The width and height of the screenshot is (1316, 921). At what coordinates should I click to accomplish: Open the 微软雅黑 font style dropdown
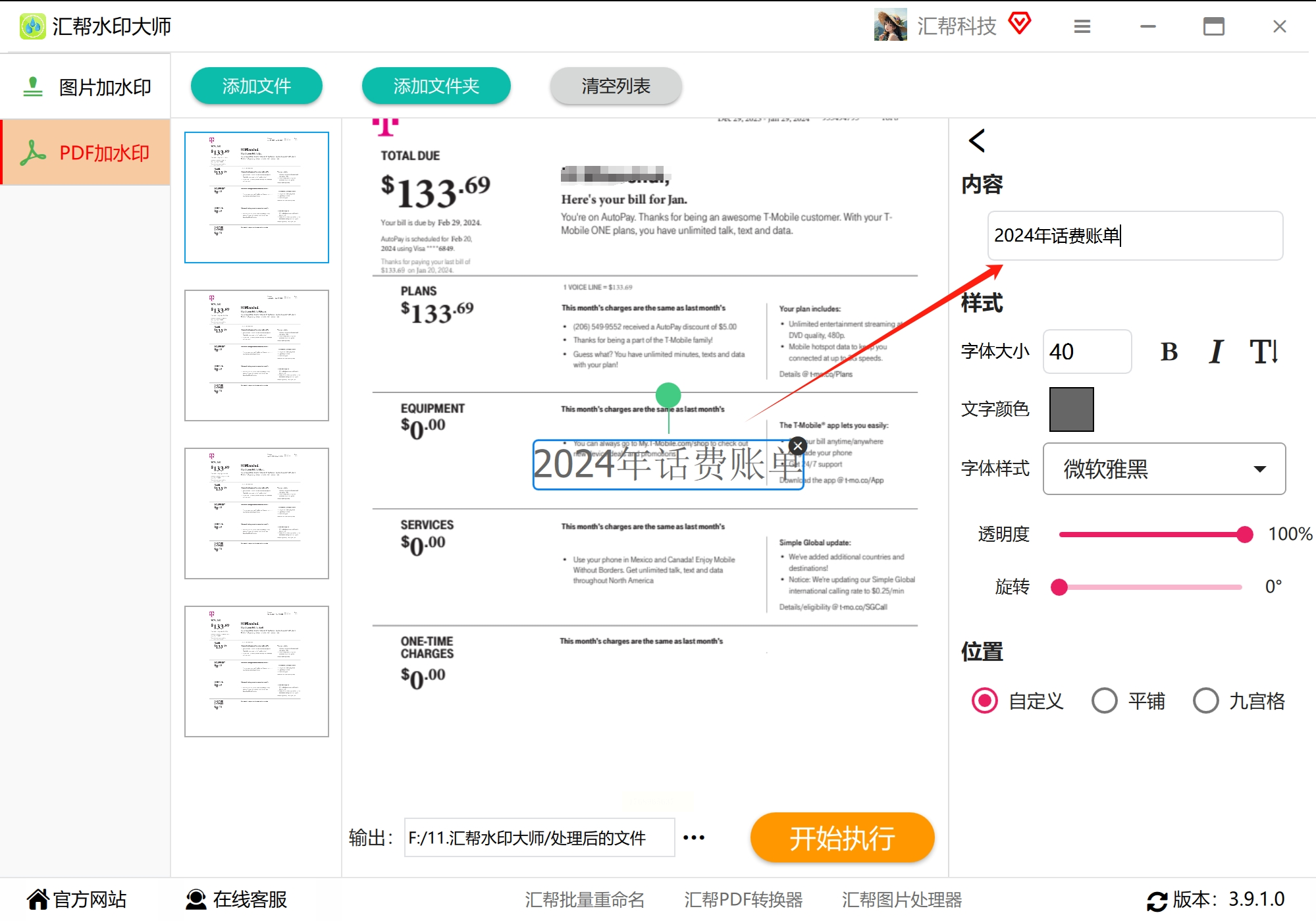1163,469
